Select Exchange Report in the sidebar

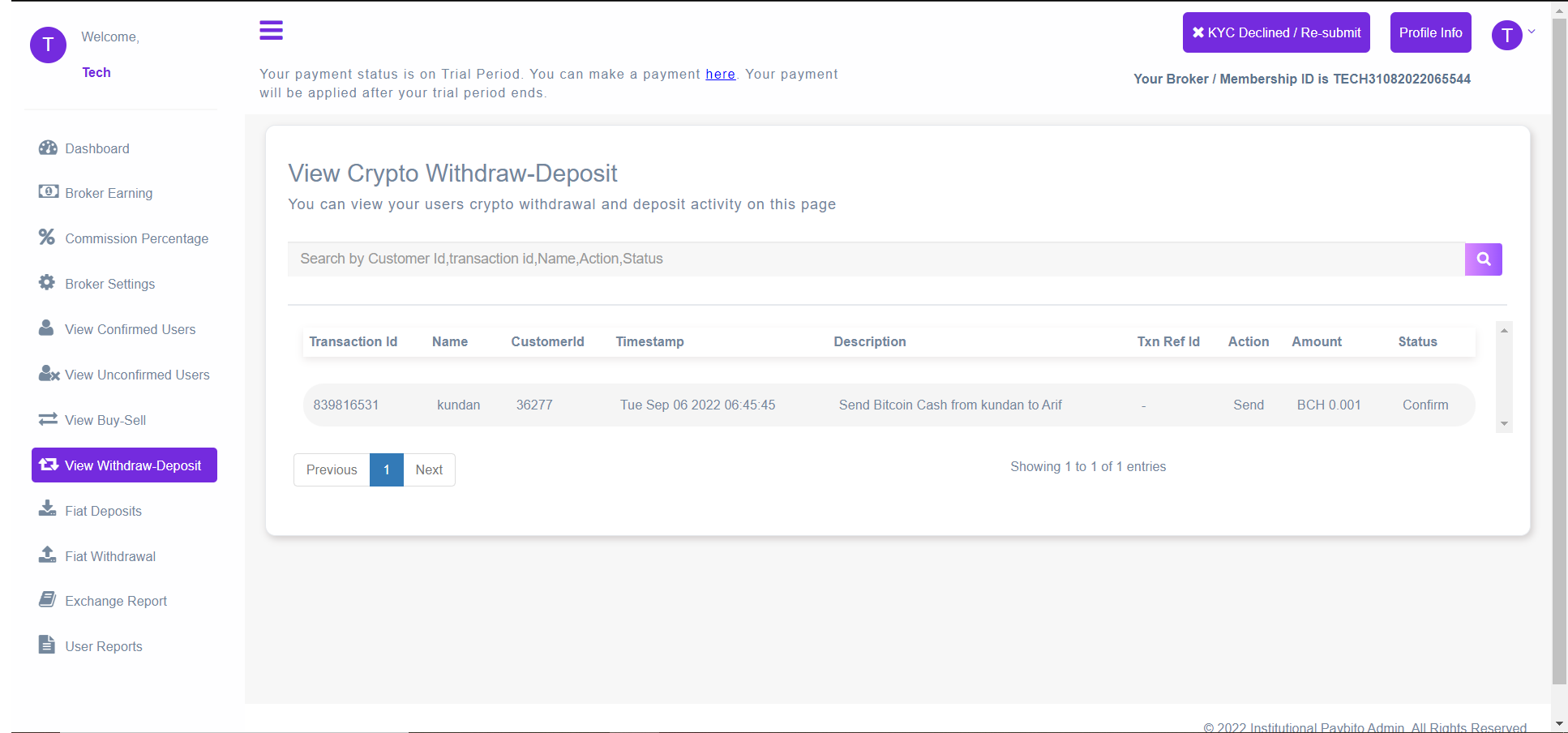pyautogui.click(x=115, y=600)
